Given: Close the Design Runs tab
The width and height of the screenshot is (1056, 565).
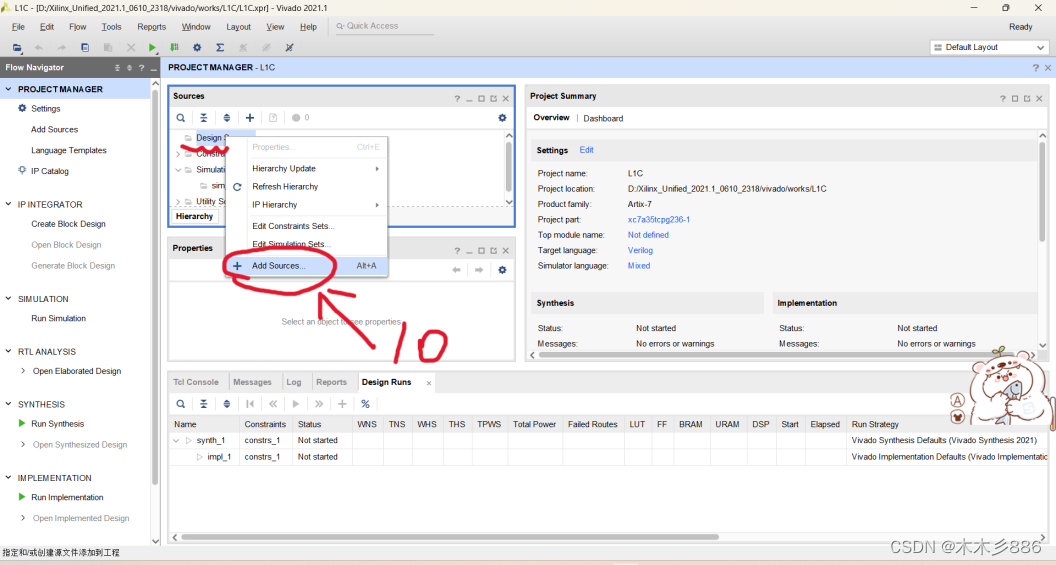Looking at the screenshot, I should tap(428, 383).
